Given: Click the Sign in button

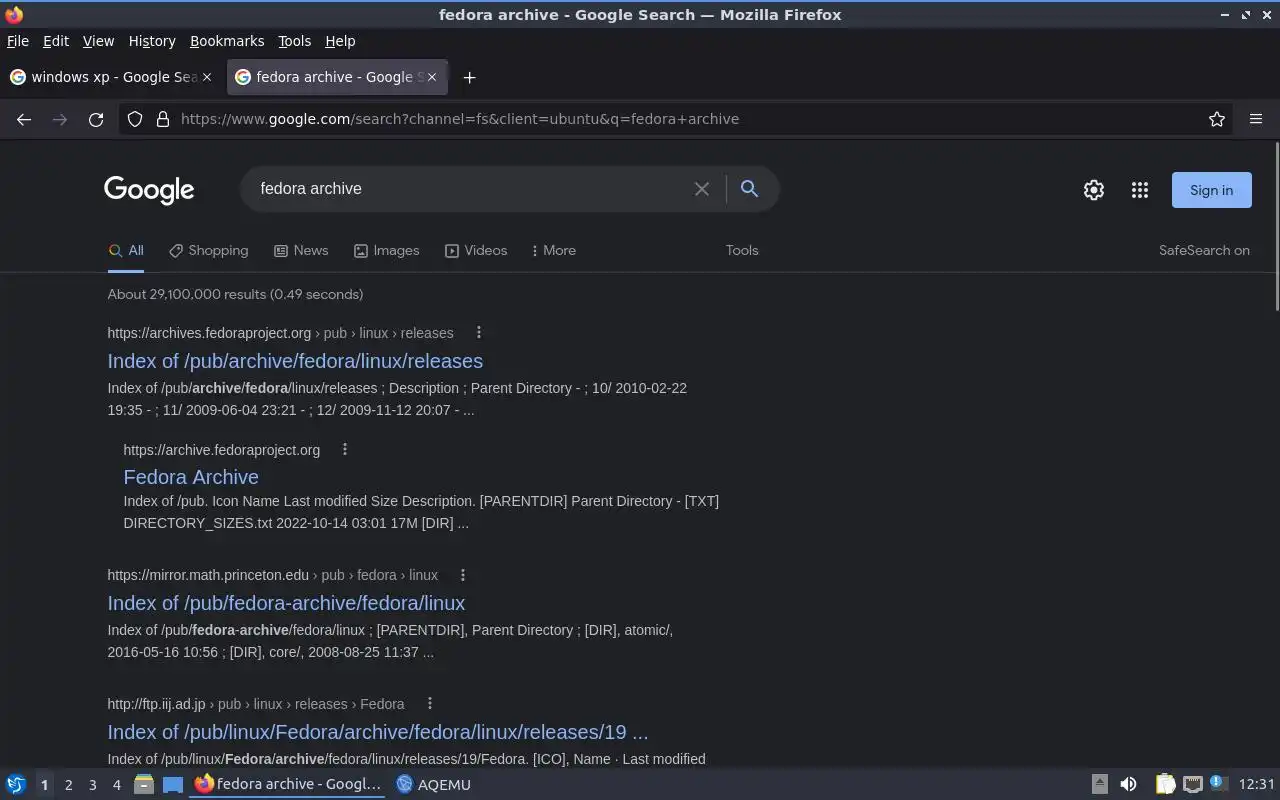Looking at the screenshot, I should click(1211, 190).
